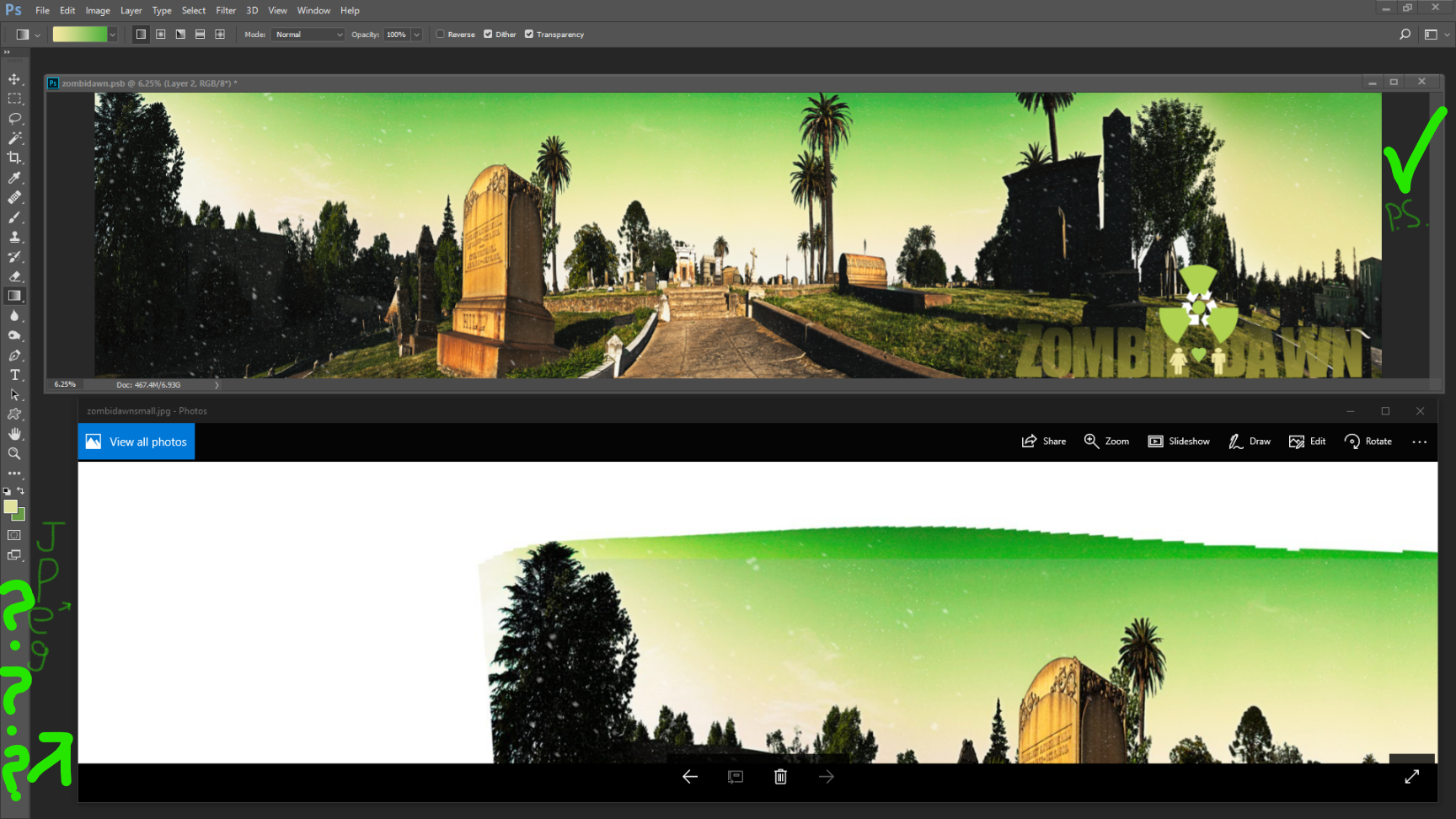This screenshot has height=819, width=1456.
Task: Click the Opacity value field
Action: 397,35
